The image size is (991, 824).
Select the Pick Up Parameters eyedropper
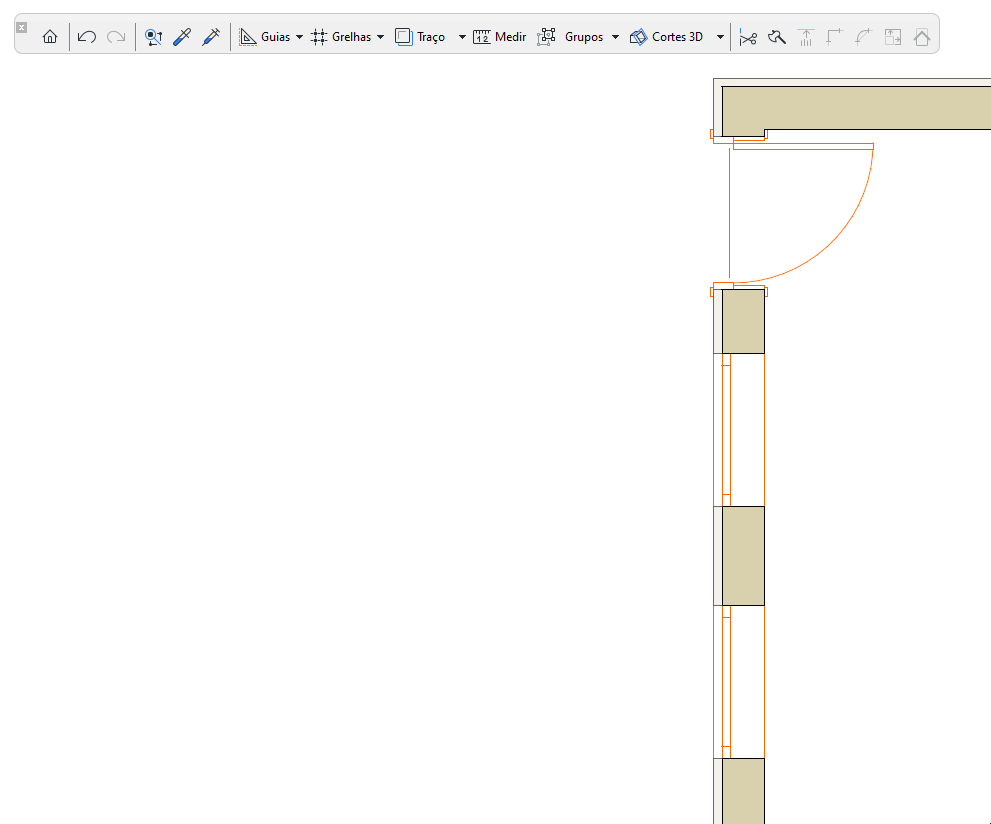pos(182,36)
